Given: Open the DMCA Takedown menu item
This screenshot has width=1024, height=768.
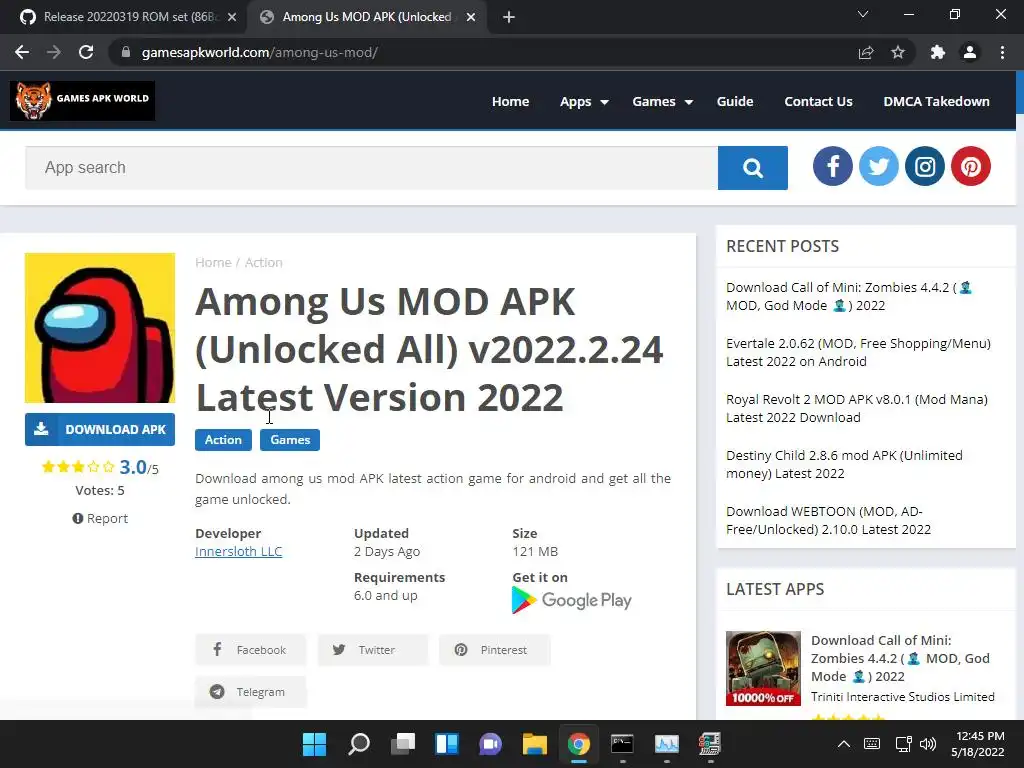Looking at the screenshot, I should pyautogui.click(x=936, y=101).
